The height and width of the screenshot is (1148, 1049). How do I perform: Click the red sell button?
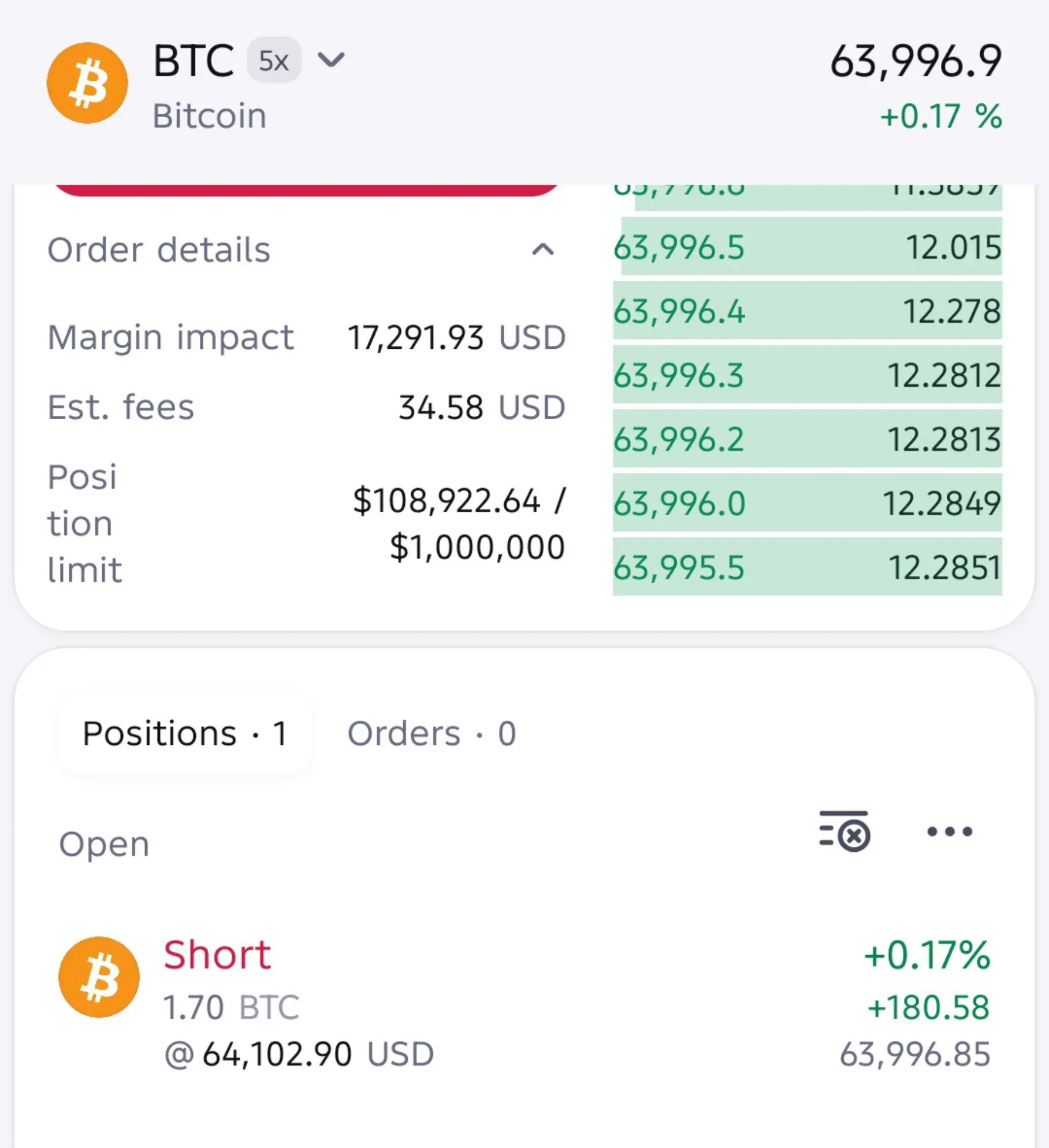pyautogui.click(x=306, y=191)
